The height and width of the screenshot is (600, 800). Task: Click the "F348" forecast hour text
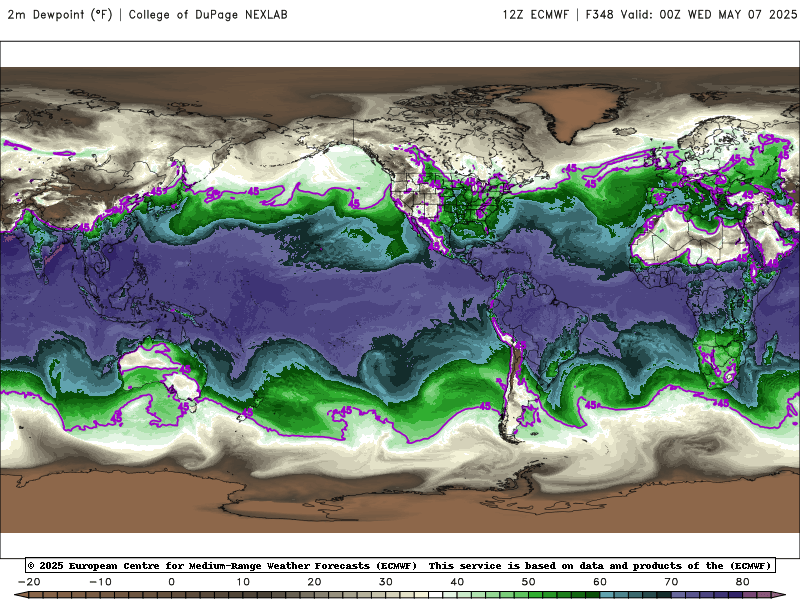pos(599,15)
